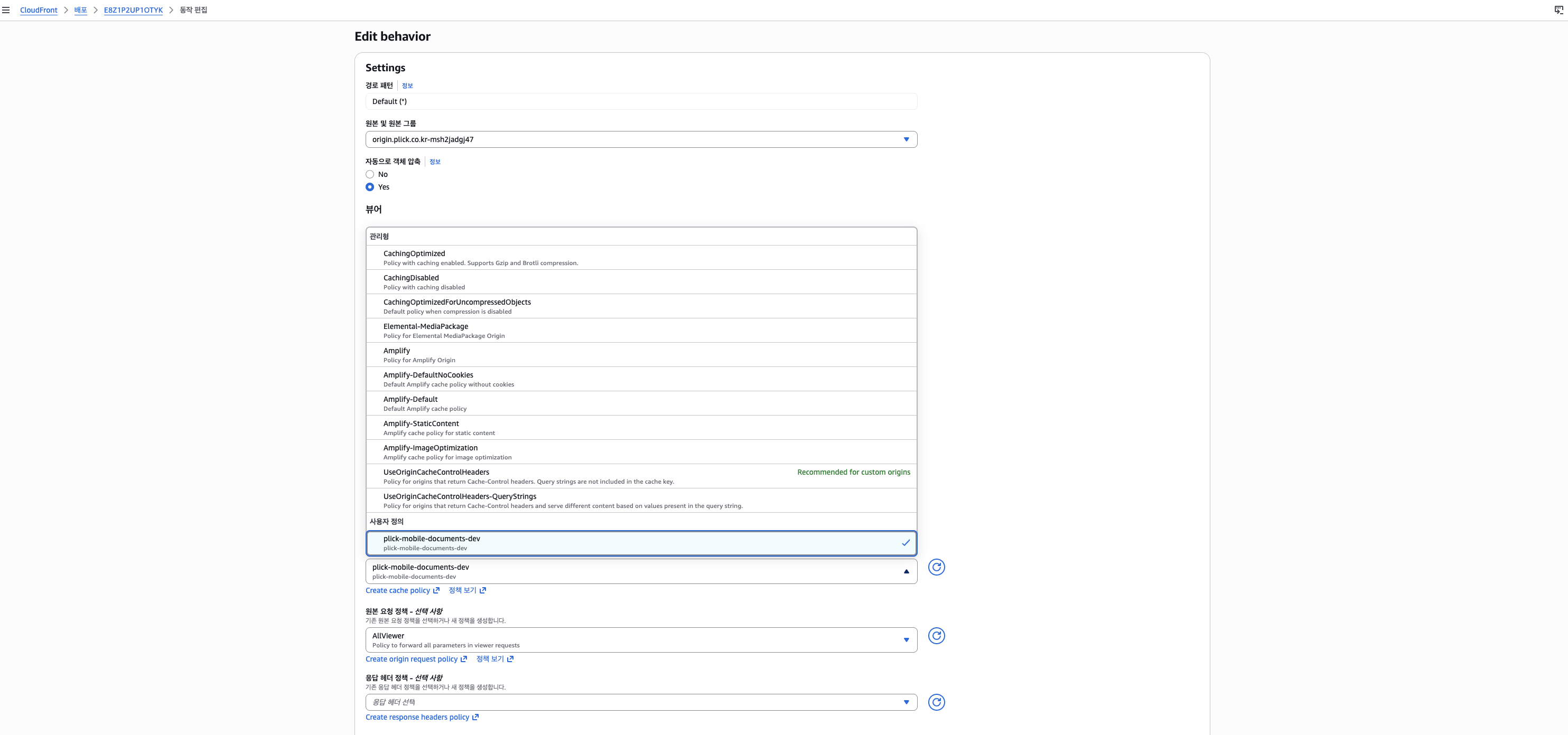The image size is (1568, 735).
Task: Choose Elemental-MediaPackage policy option
Action: tap(641, 331)
